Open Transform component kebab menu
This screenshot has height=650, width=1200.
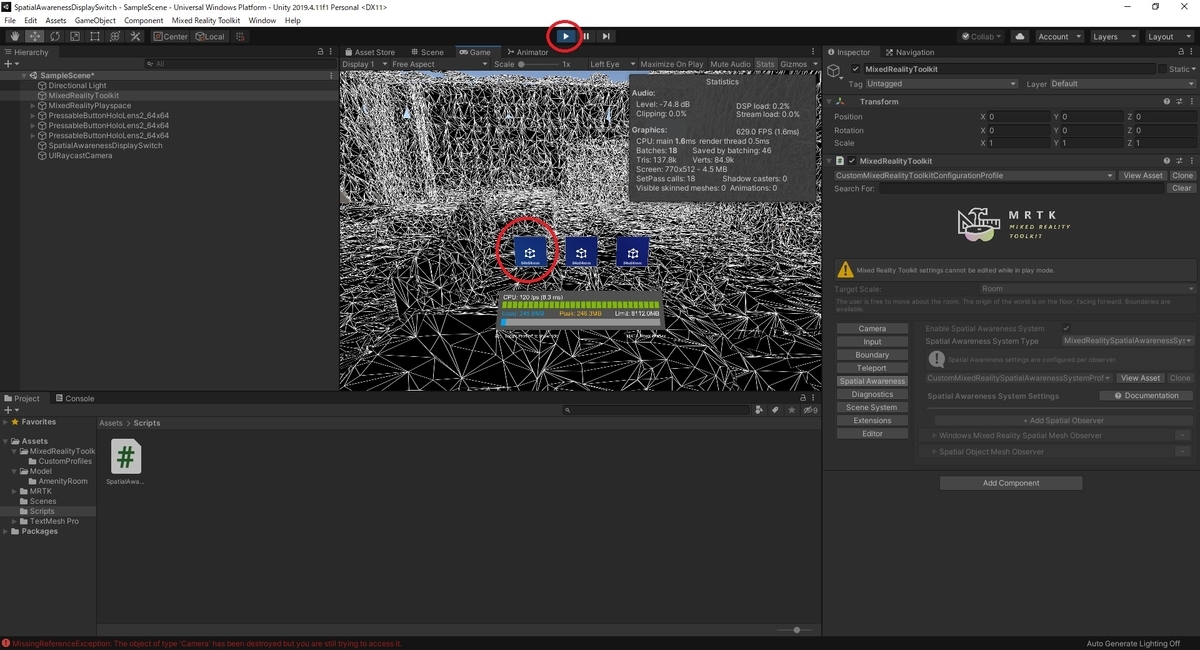[1191, 102]
